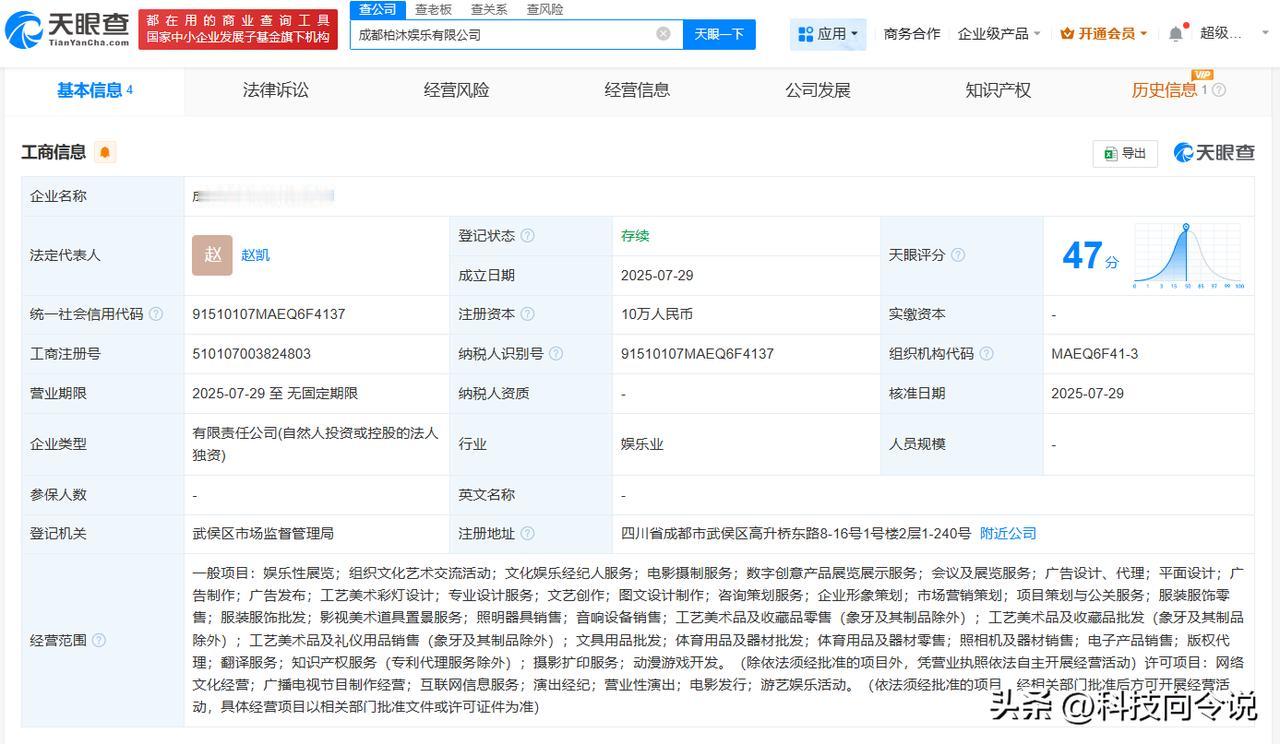Click the 天眼一下 search button
Viewport: 1280px width, 744px height.
click(x=719, y=34)
